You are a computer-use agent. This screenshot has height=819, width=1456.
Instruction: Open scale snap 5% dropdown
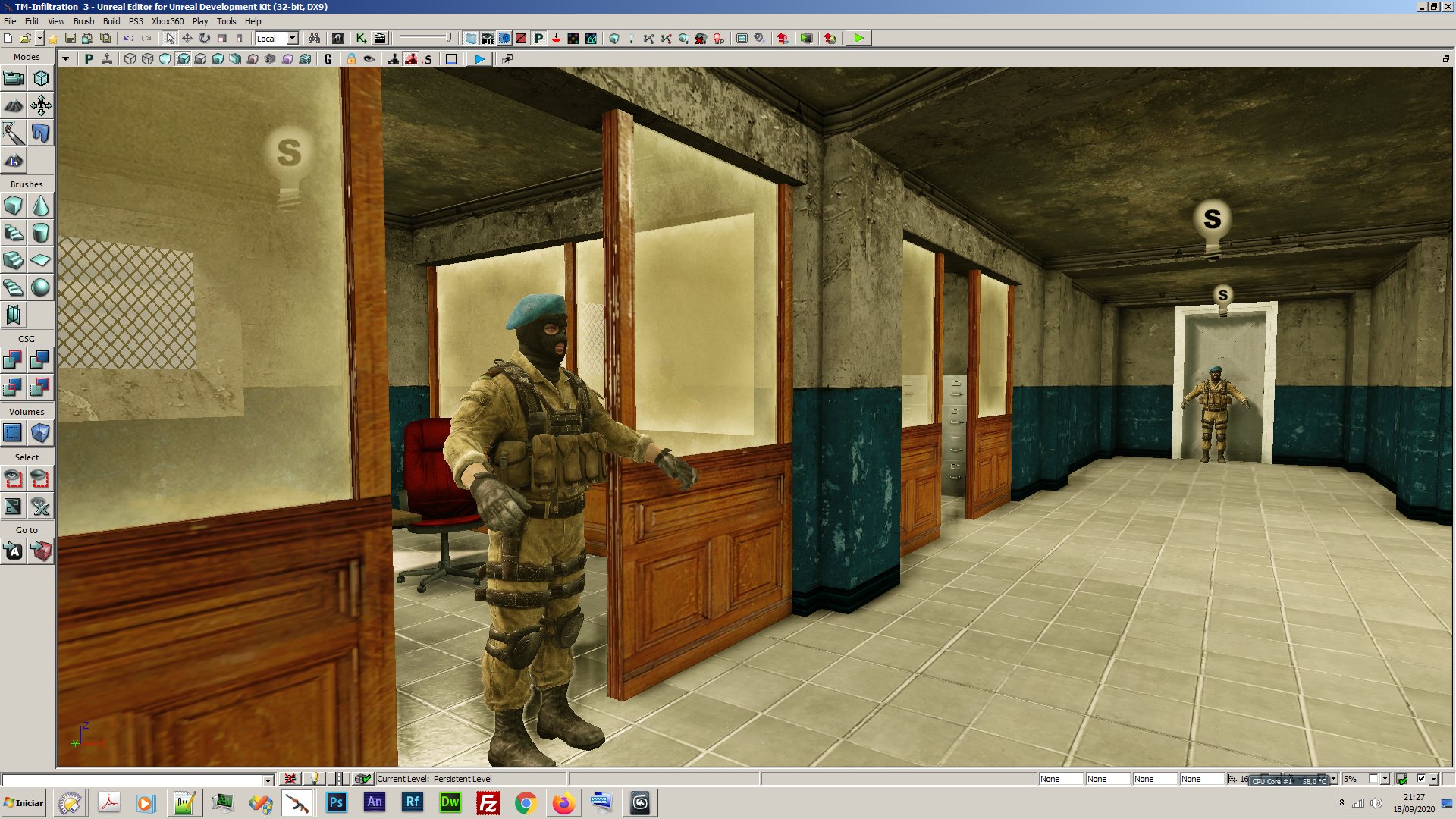tap(1385, 779)
